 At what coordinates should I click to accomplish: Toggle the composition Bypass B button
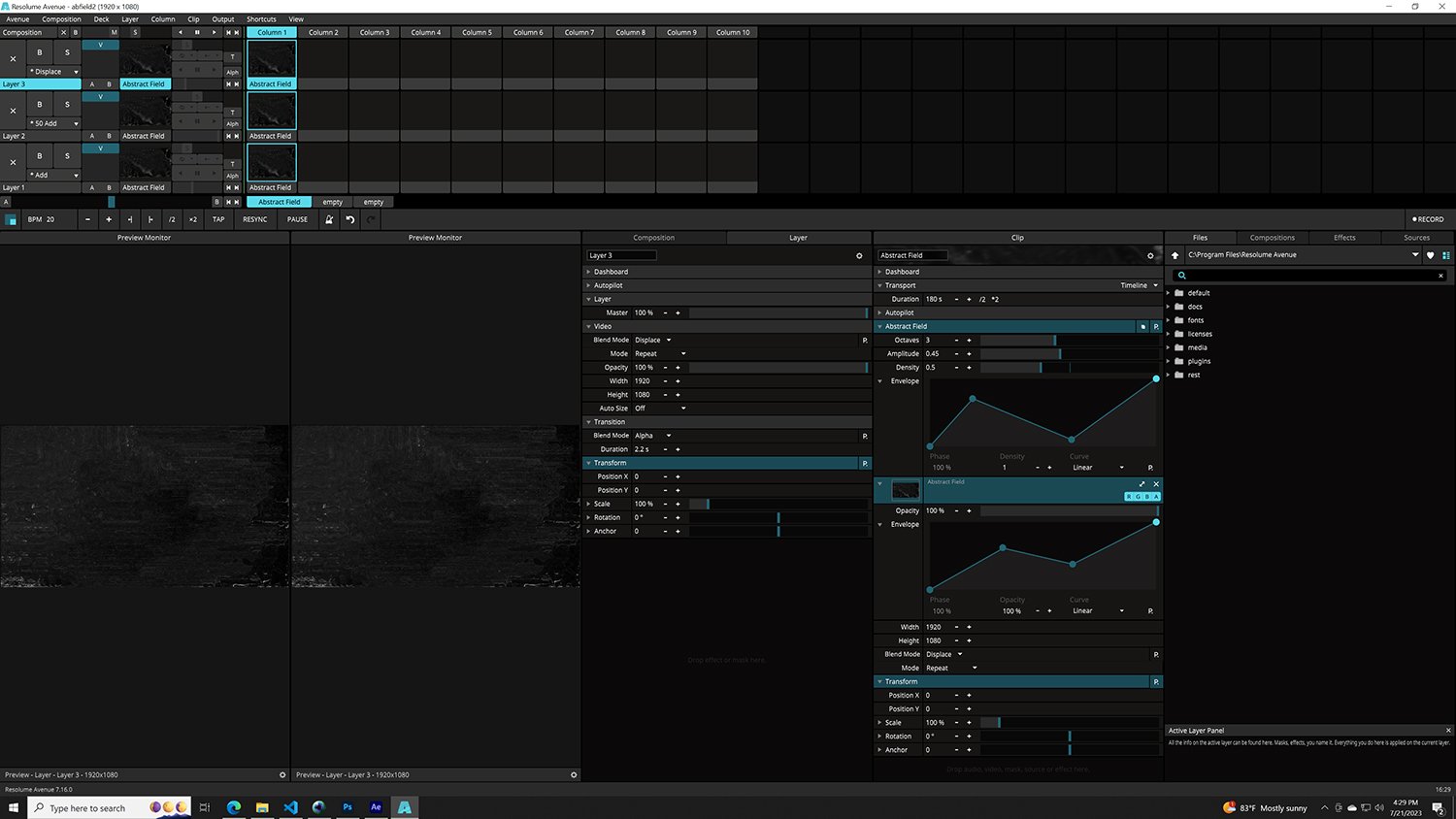76,32
